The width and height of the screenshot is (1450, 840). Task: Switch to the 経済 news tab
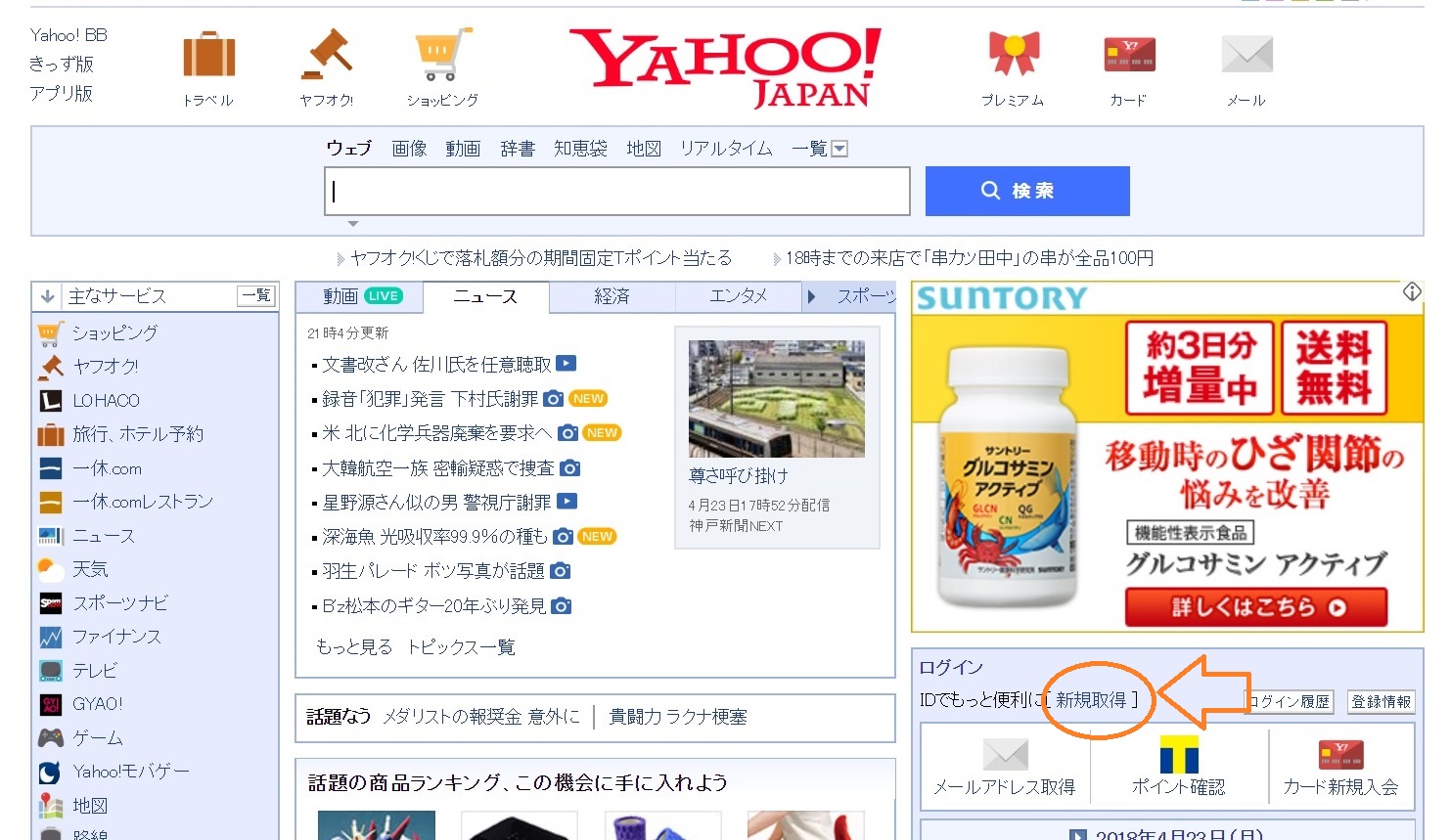[x=612, y=296]
